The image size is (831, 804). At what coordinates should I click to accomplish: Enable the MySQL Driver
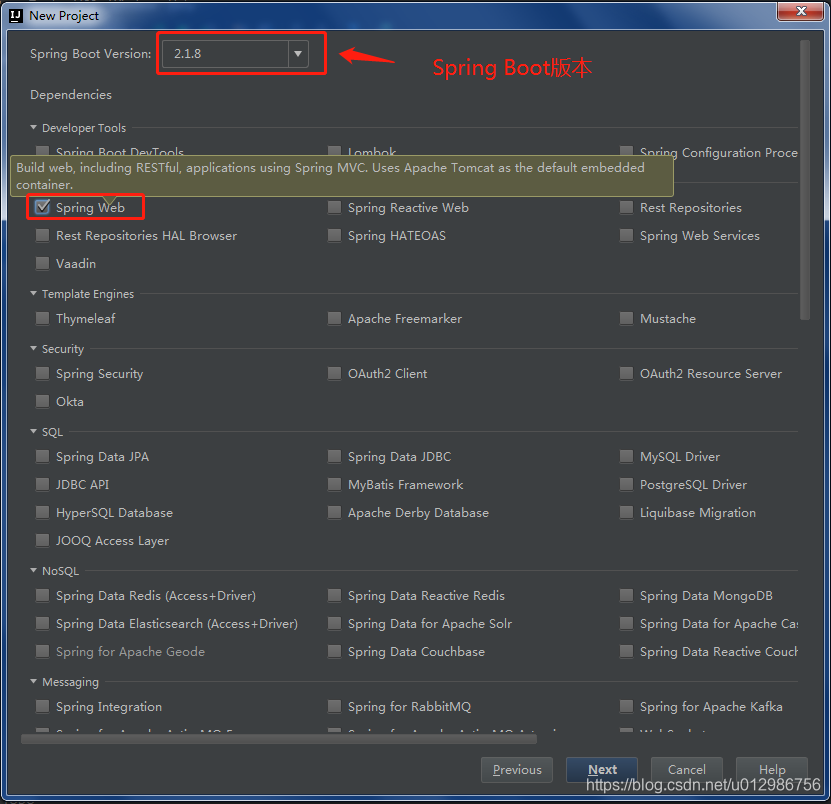click(626, 457)
